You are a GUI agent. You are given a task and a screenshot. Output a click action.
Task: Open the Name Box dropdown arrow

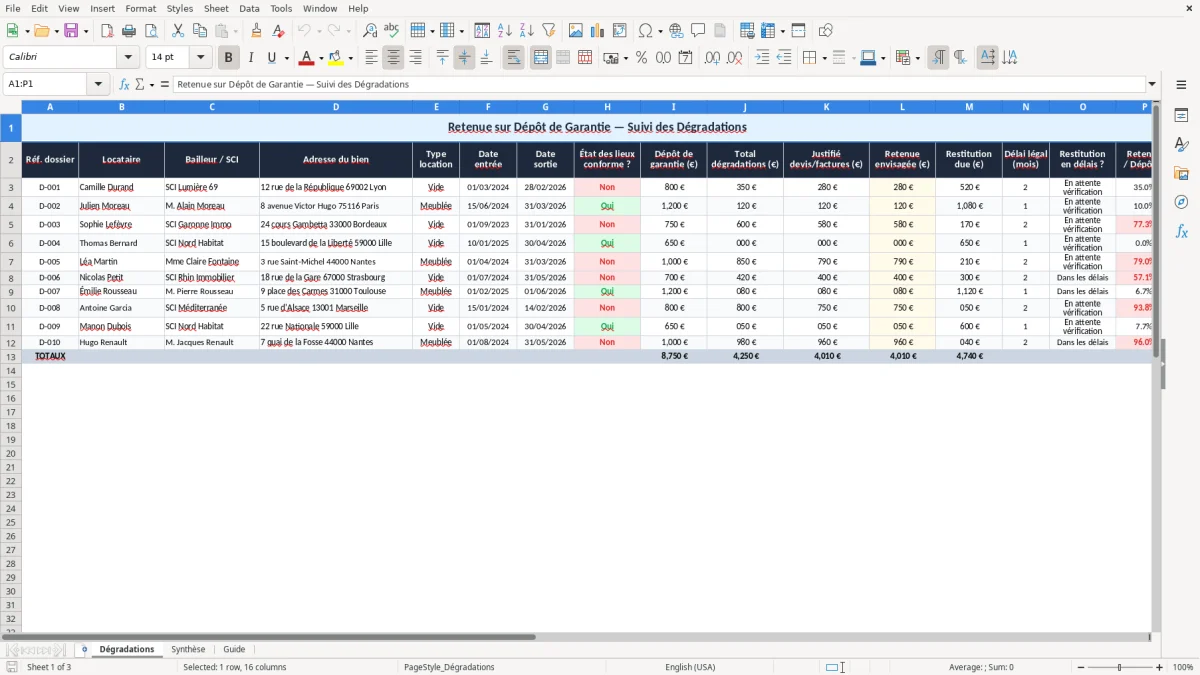(98, 84)
